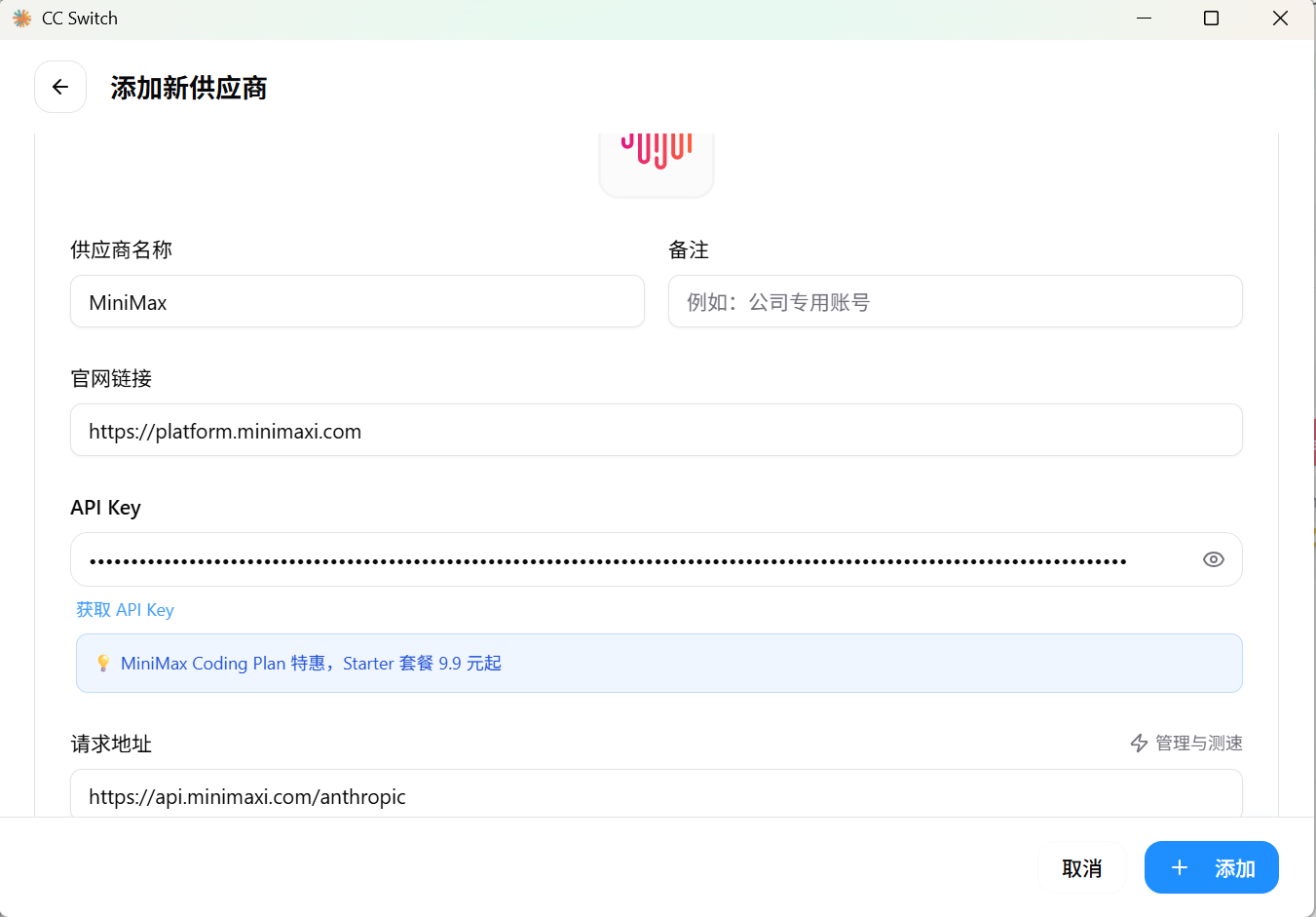Click the 备注 label

(689, 250)
